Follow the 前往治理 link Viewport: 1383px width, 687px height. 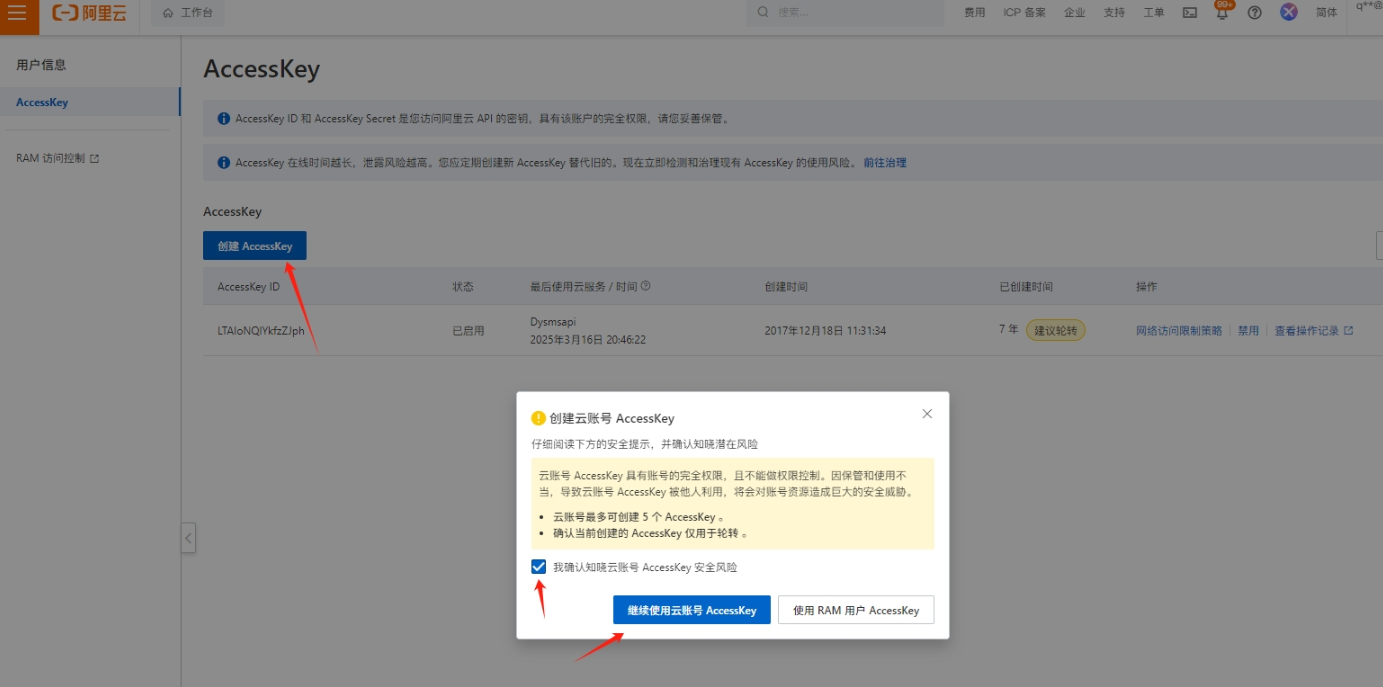pyautogui.click(x=885, y=162)
